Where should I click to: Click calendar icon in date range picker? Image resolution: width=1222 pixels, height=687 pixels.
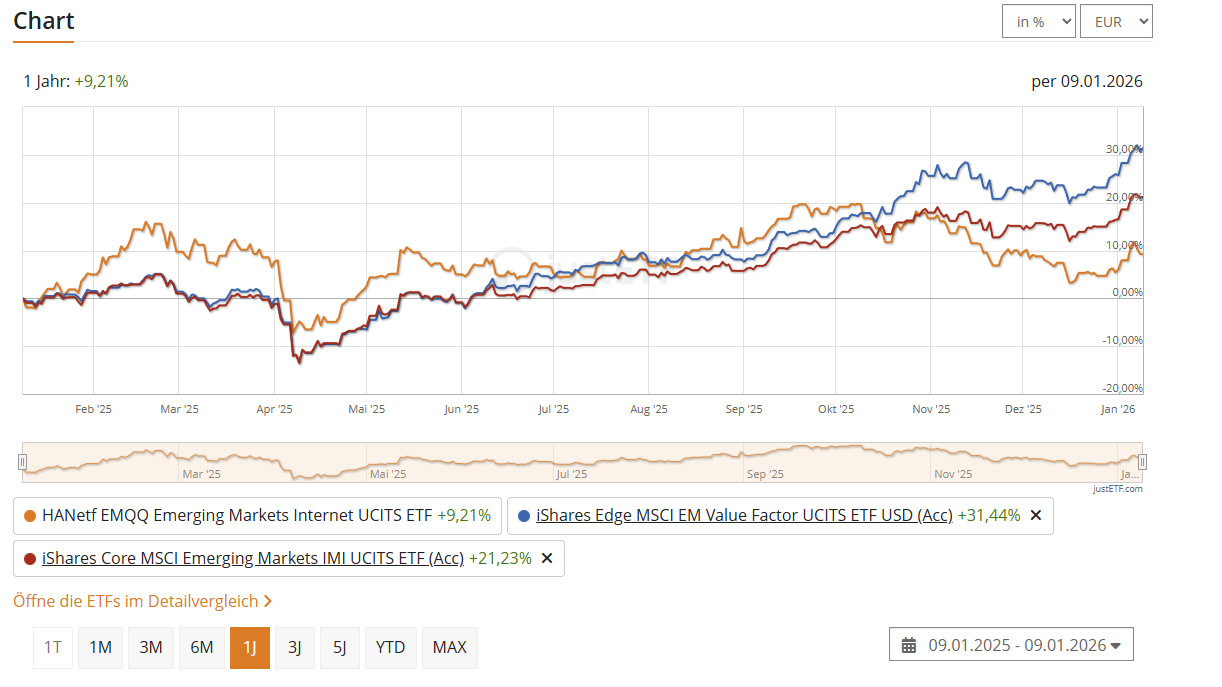[909, 646]
